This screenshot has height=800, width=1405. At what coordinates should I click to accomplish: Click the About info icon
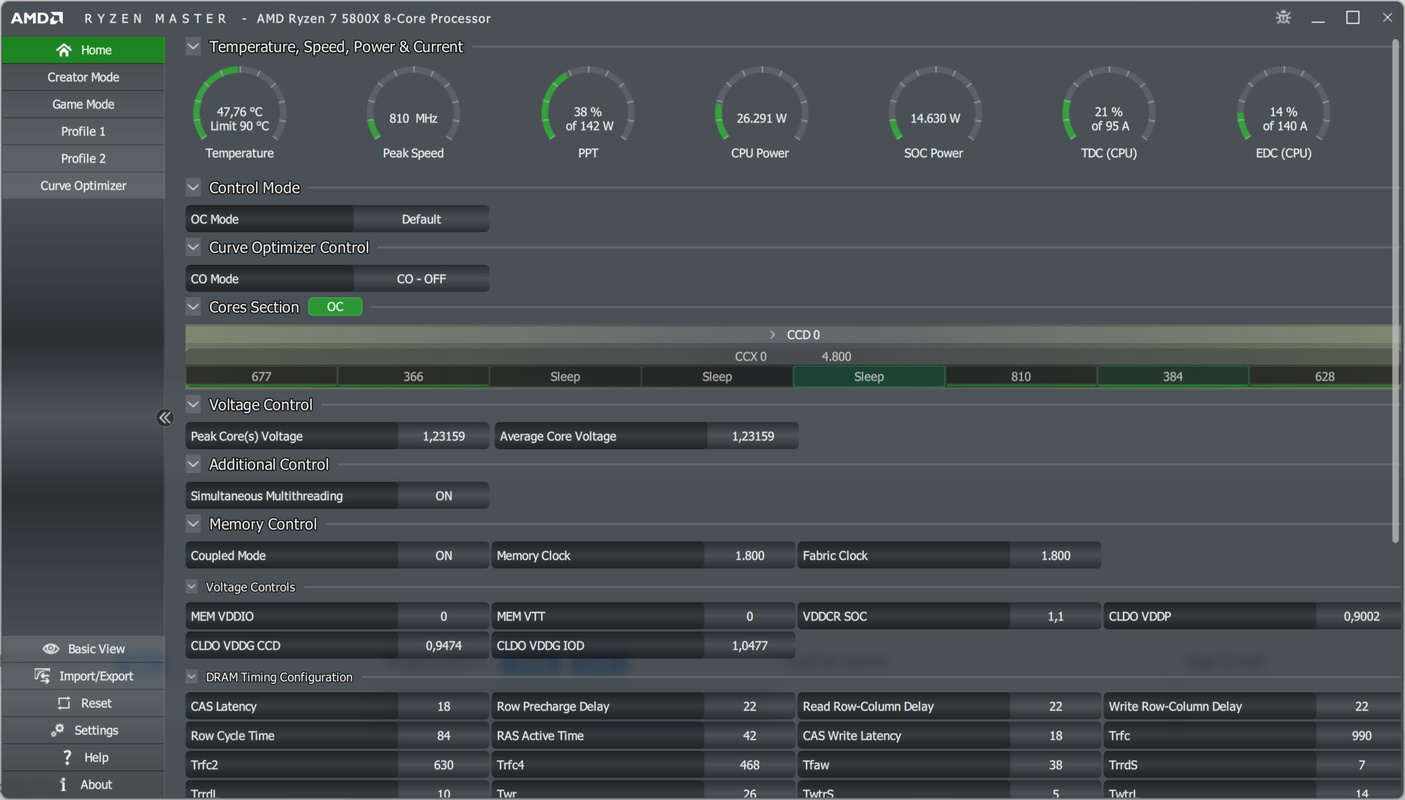click(x=63, y=784)
